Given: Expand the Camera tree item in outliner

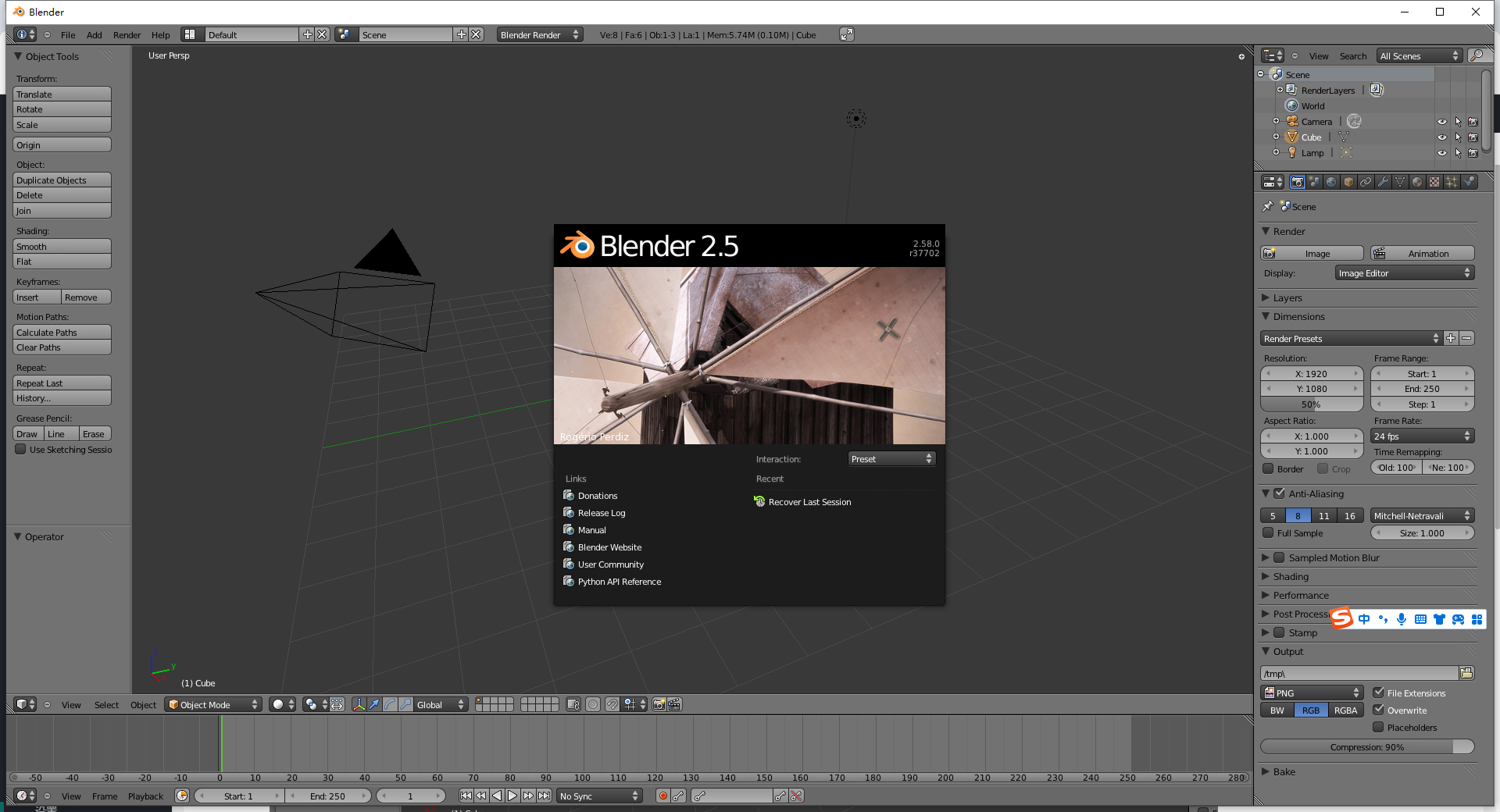Looking at the screenshot, I should coord(1276,121).
